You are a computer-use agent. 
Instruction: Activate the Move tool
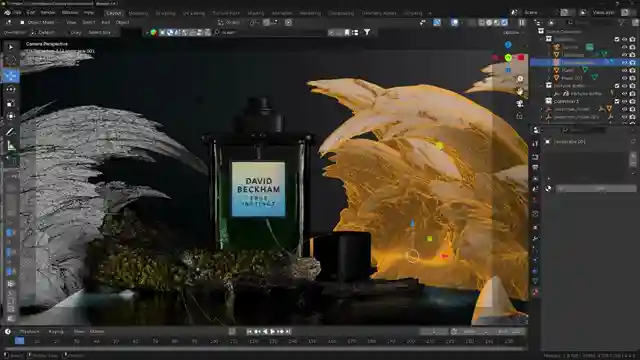tap(11, 76)
